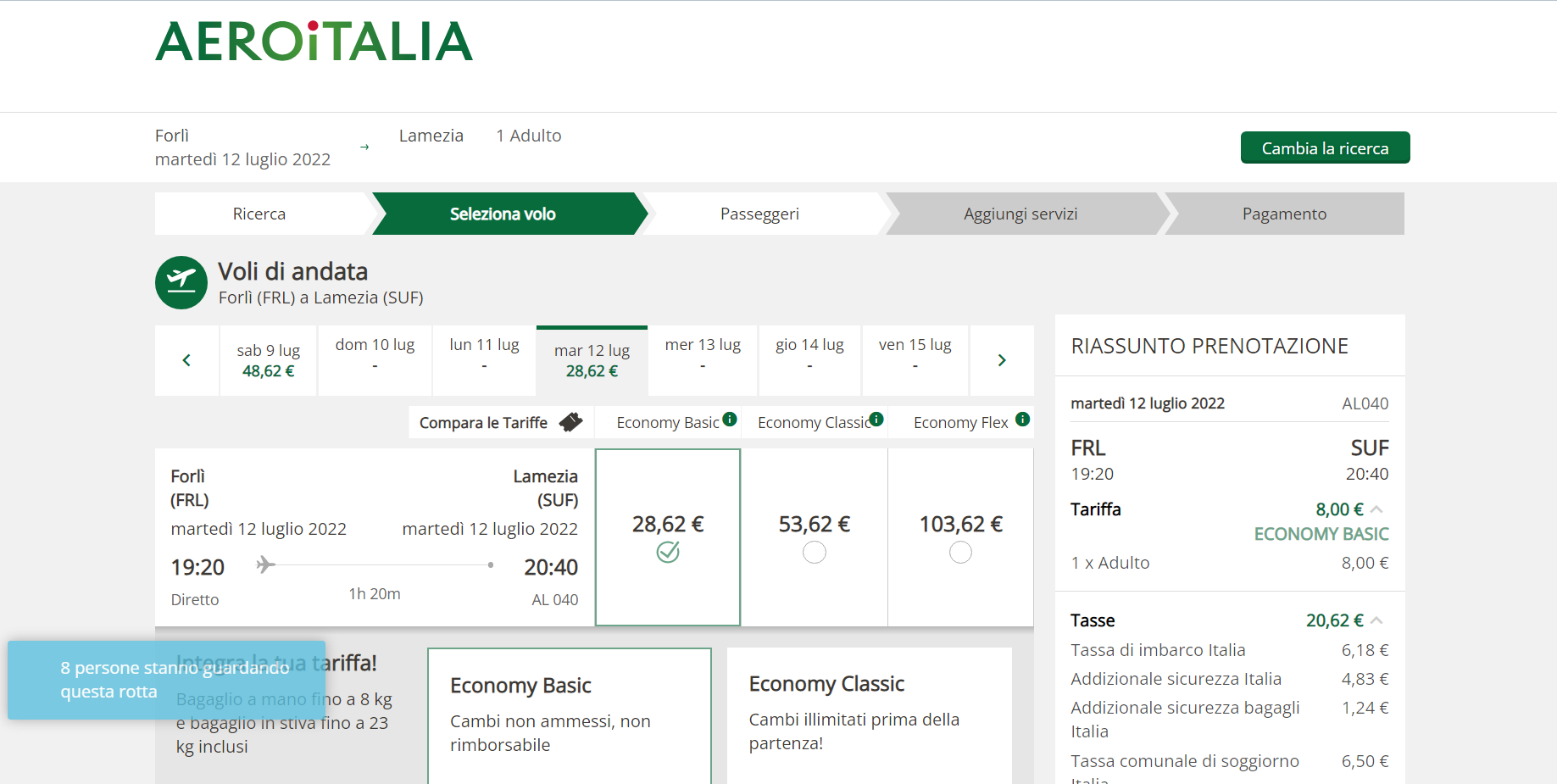Screen dimensions: 1557x784
Task: Click the 19:20 departure time in flight card
Action: [x=197, y=567]
